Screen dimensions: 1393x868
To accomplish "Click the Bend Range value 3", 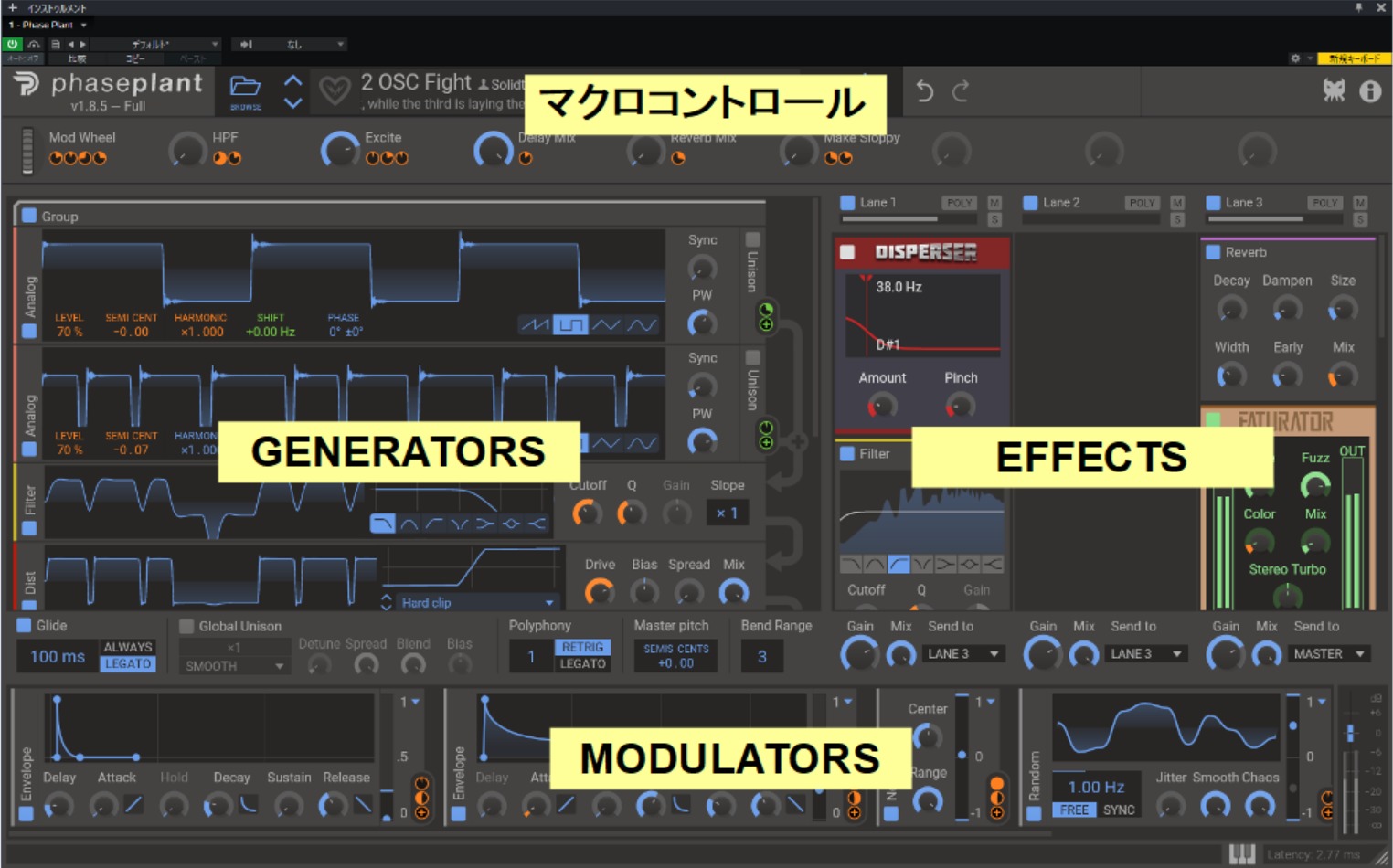I will point(761,656).
